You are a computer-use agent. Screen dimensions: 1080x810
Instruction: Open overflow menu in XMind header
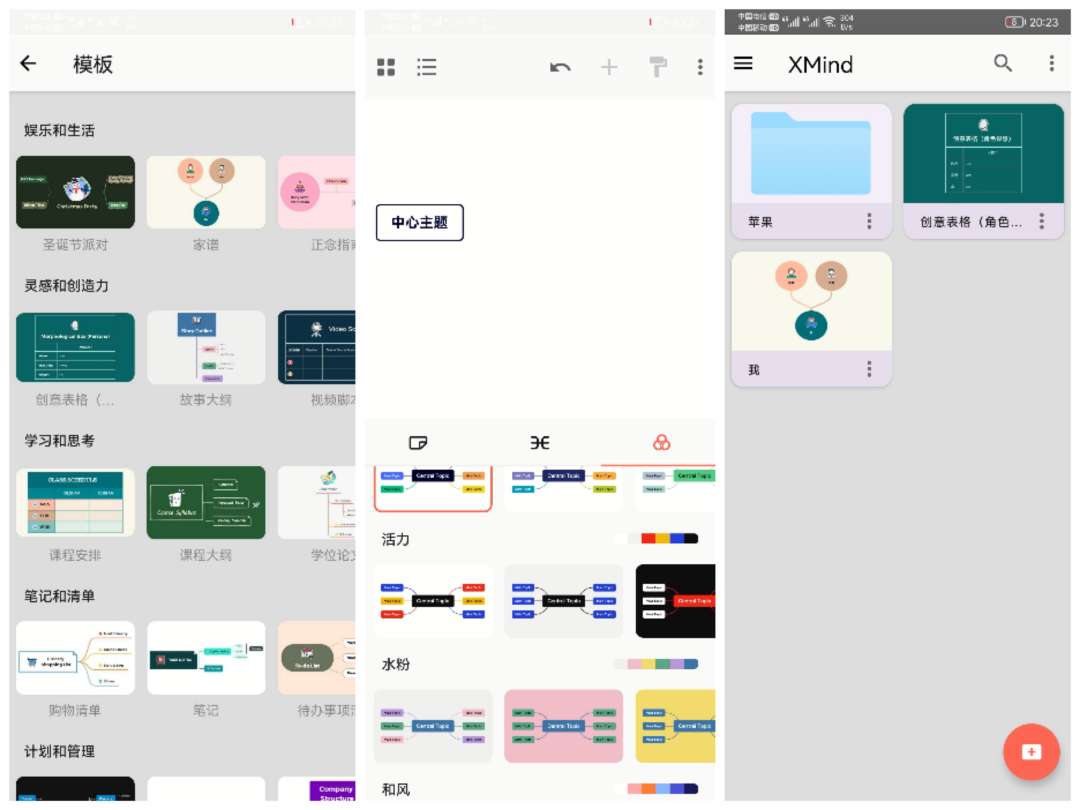pyautogui.click(x=1051, y=63)
